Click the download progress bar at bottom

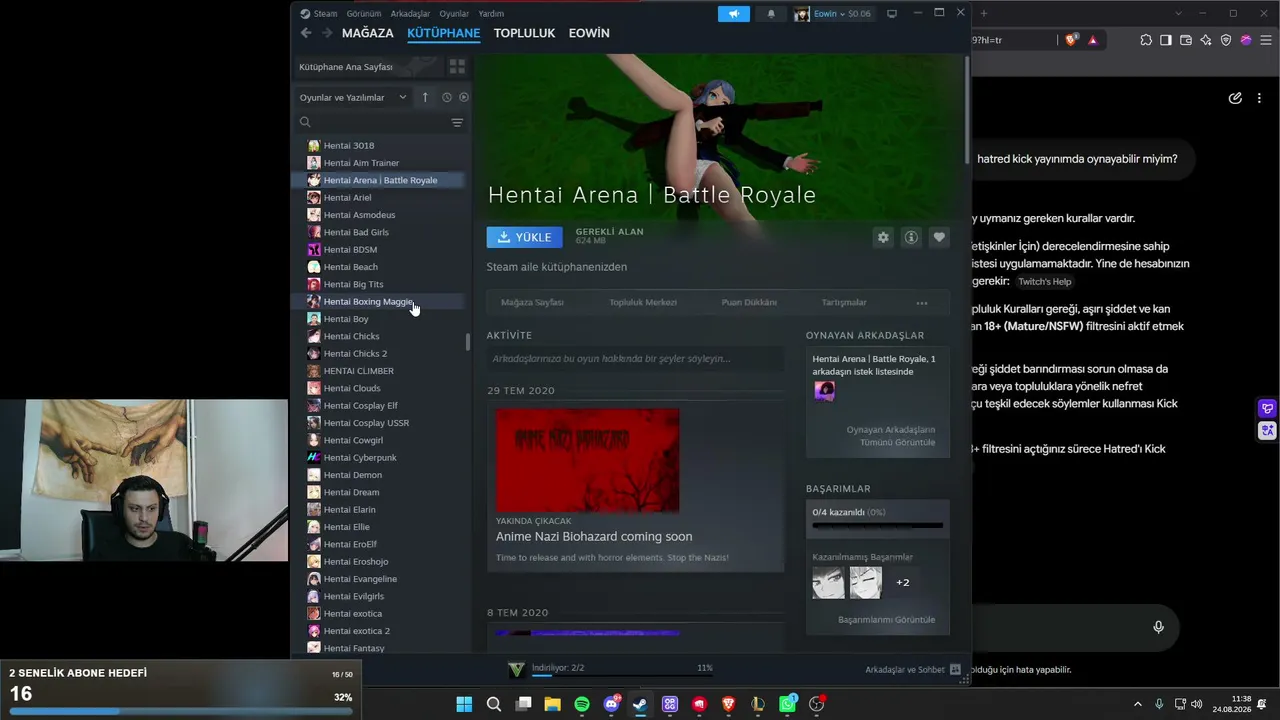click(622, 675)
